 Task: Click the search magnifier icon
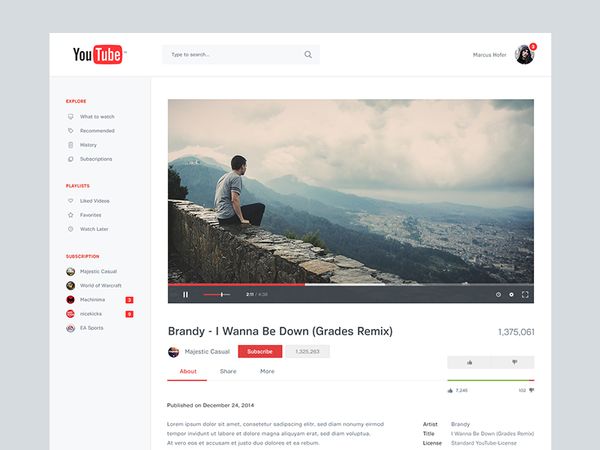click(308, 54)
